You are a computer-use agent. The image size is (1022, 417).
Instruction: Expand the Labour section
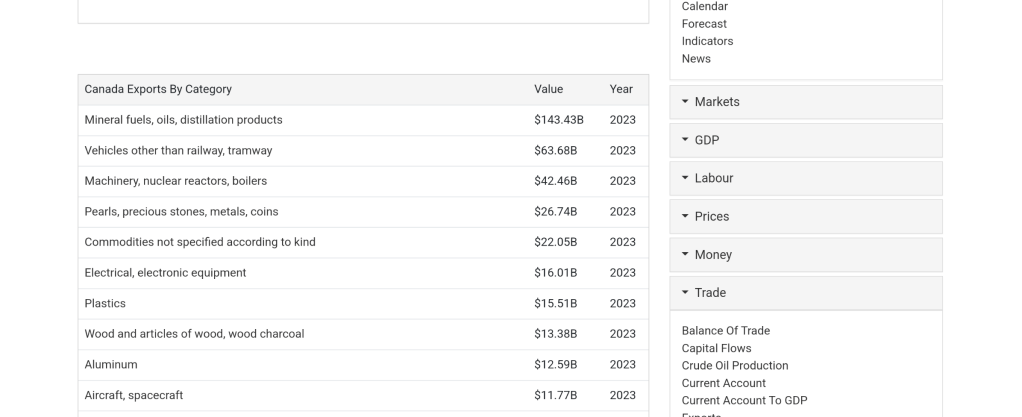tap(713, 178)
